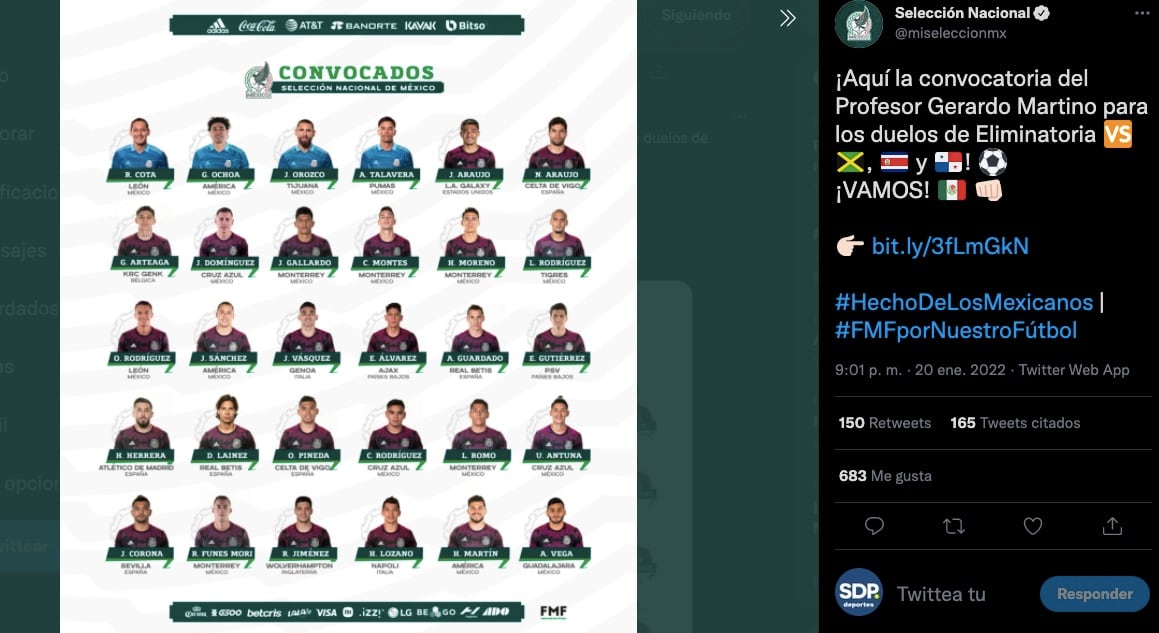
Task: Open the tweet's three-dot more menu
Action: click(x=1142, y=13)
